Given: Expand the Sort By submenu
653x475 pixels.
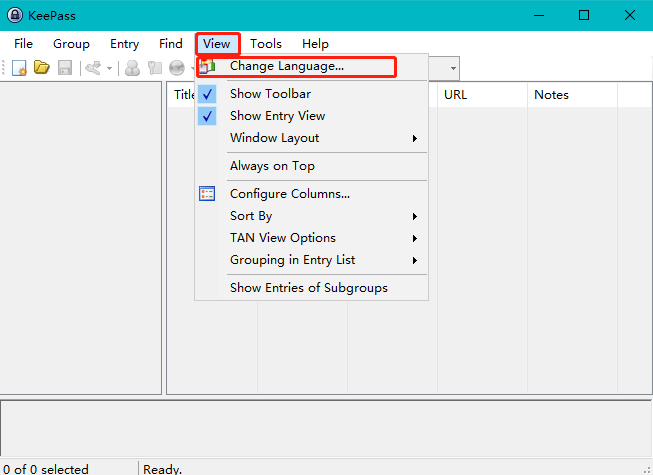Looking at the screenshot, I should pyautogui.click(x=312, y=216).
